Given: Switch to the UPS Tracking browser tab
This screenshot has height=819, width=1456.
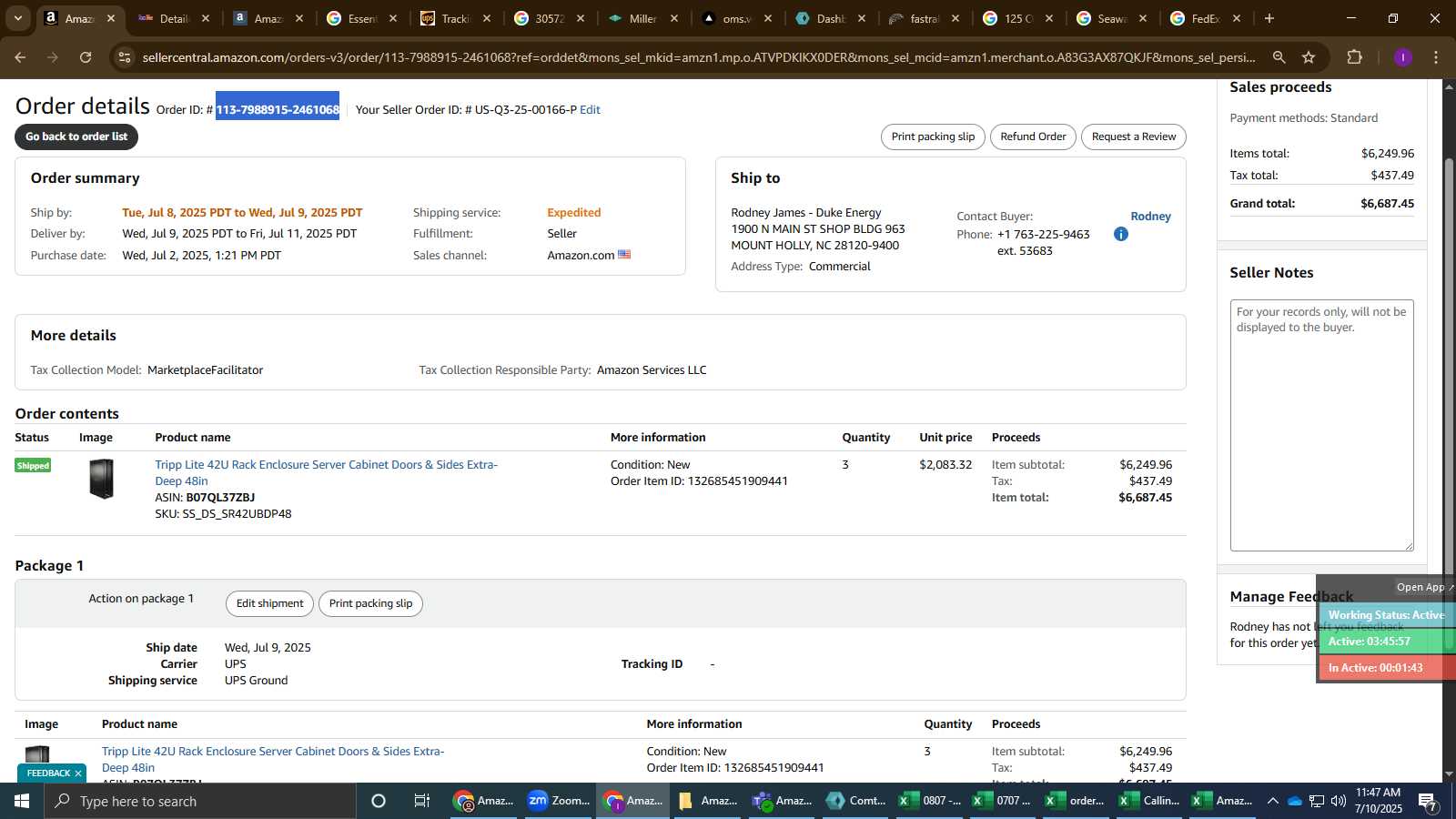Looking at the screenshot, I should click(455, 18).
